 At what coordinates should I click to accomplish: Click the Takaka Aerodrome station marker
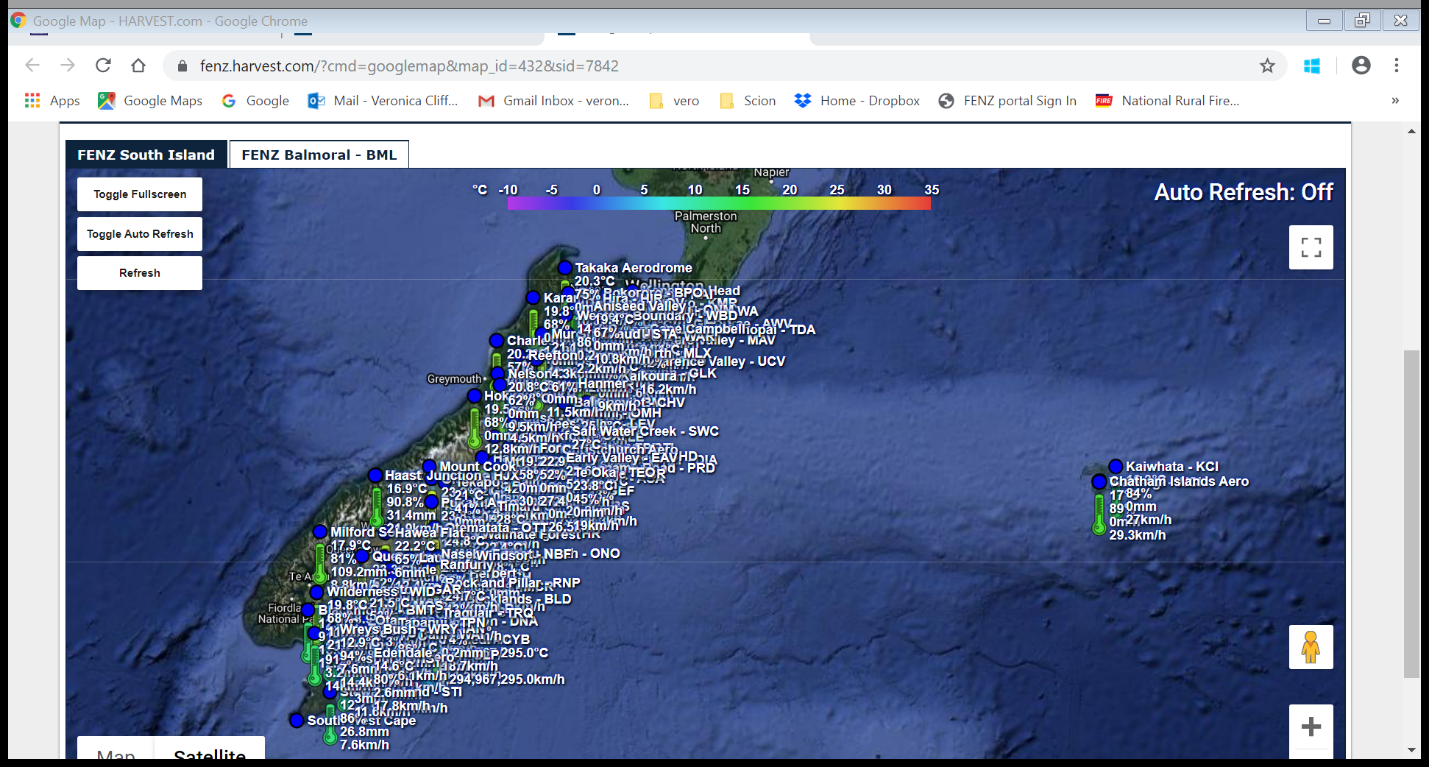[x=565, y=268]
